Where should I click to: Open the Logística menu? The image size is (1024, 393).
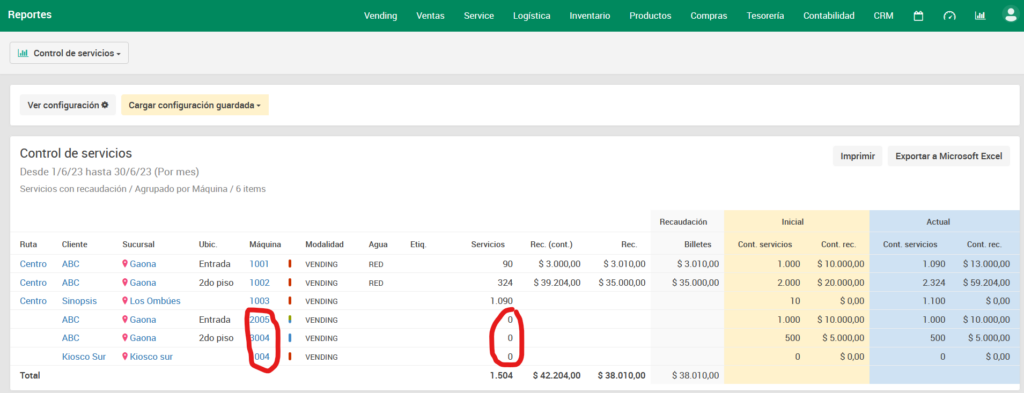(532, 16)
